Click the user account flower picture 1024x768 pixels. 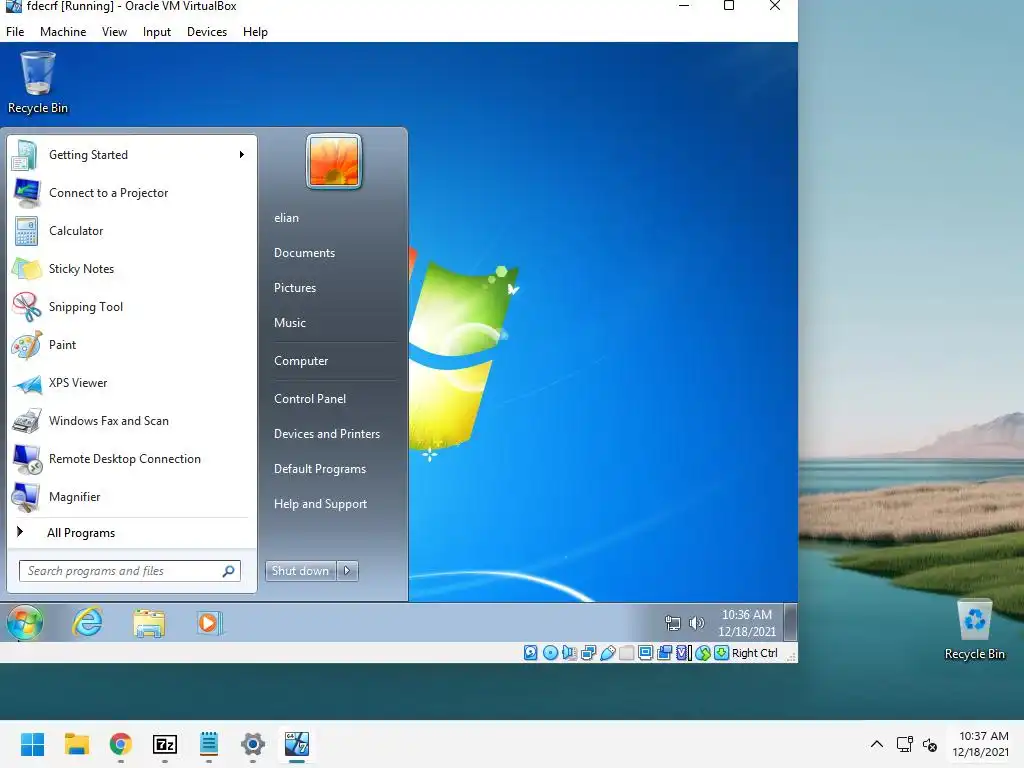[x=334, y=161]
